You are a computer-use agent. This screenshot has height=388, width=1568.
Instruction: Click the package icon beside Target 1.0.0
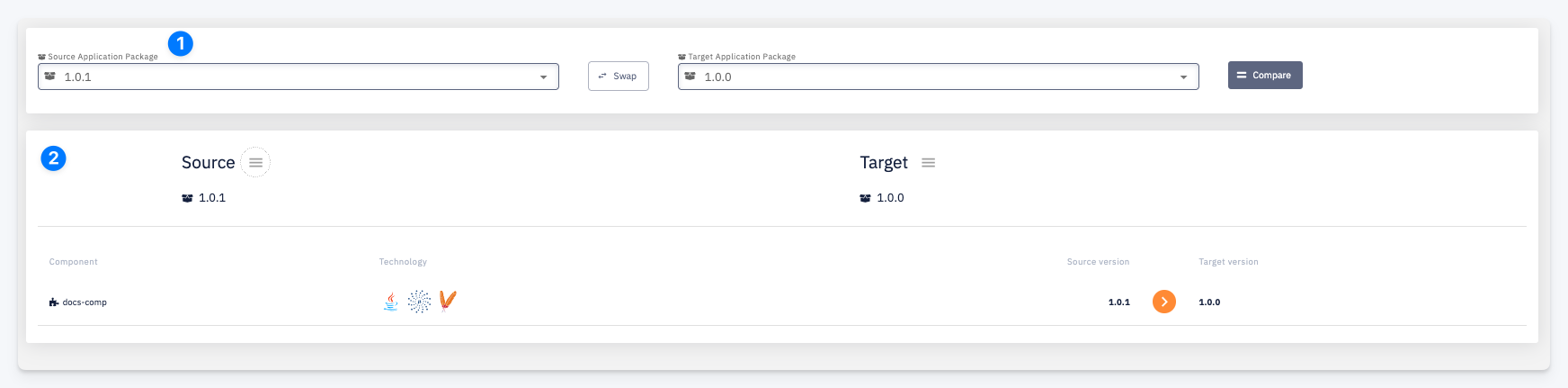(x=865, y=198)
